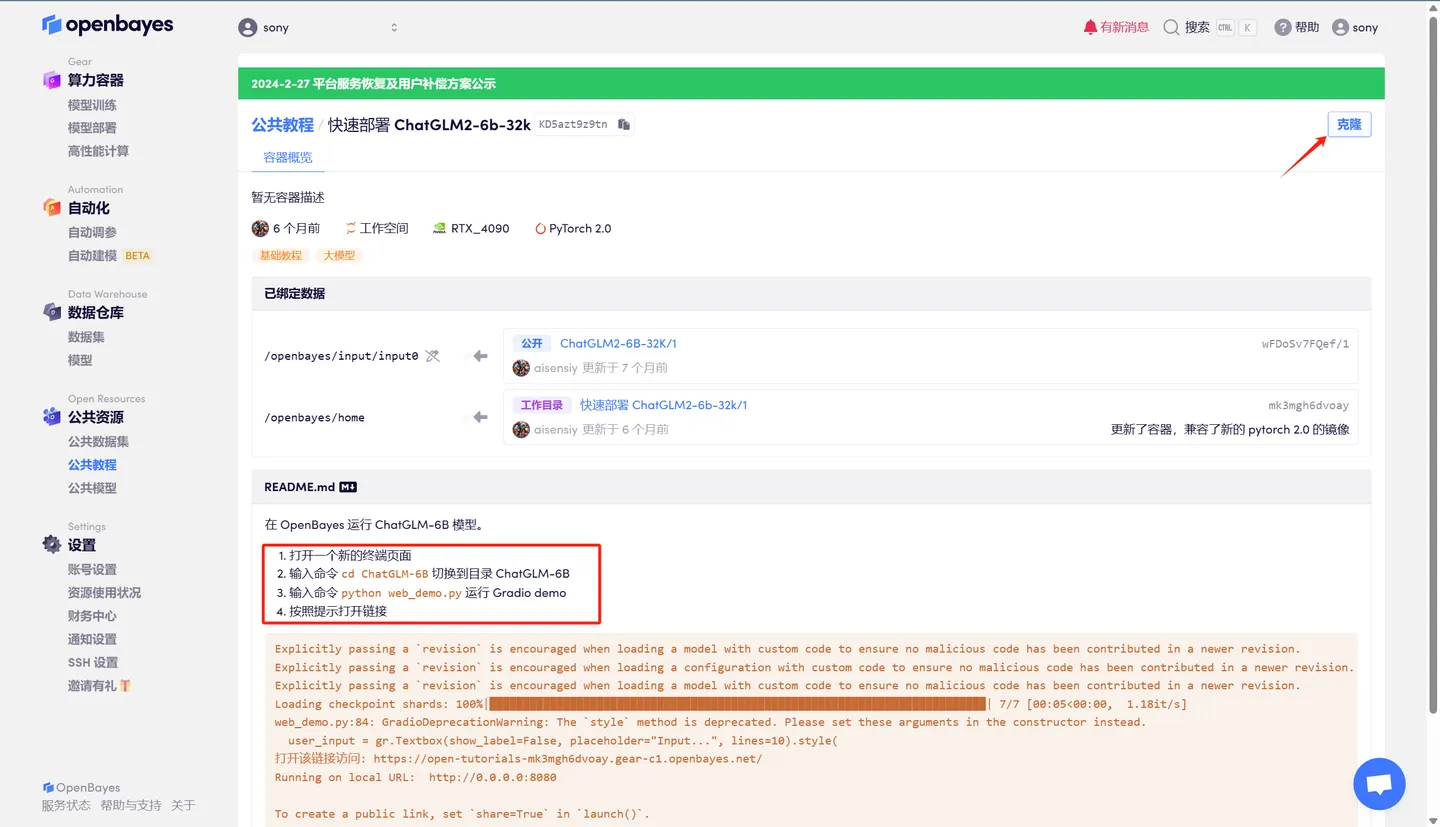Image resolution: width=1440 pixels, height=827 pixels.
Task: Click arrow icon beside /openbayes/input/input0
Action: pyautogui.click(x=480, y=355)
